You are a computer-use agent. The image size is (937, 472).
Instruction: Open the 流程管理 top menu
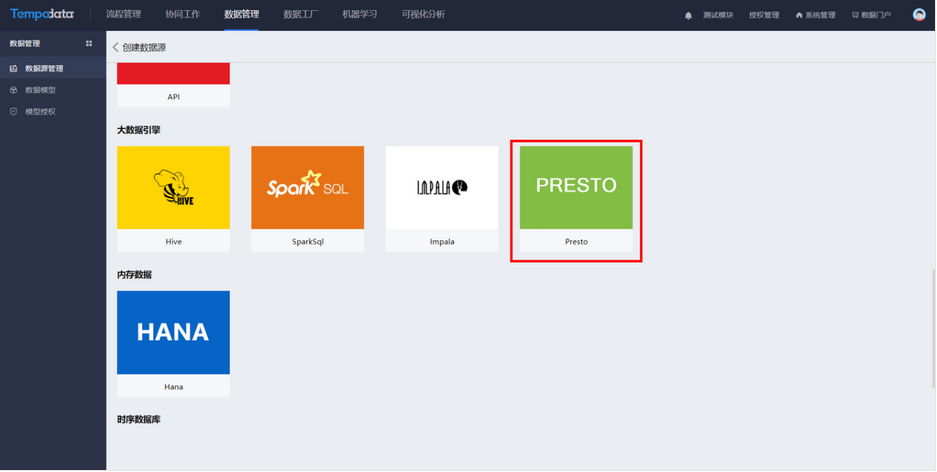pyautogui.click(x=124, y=14)
